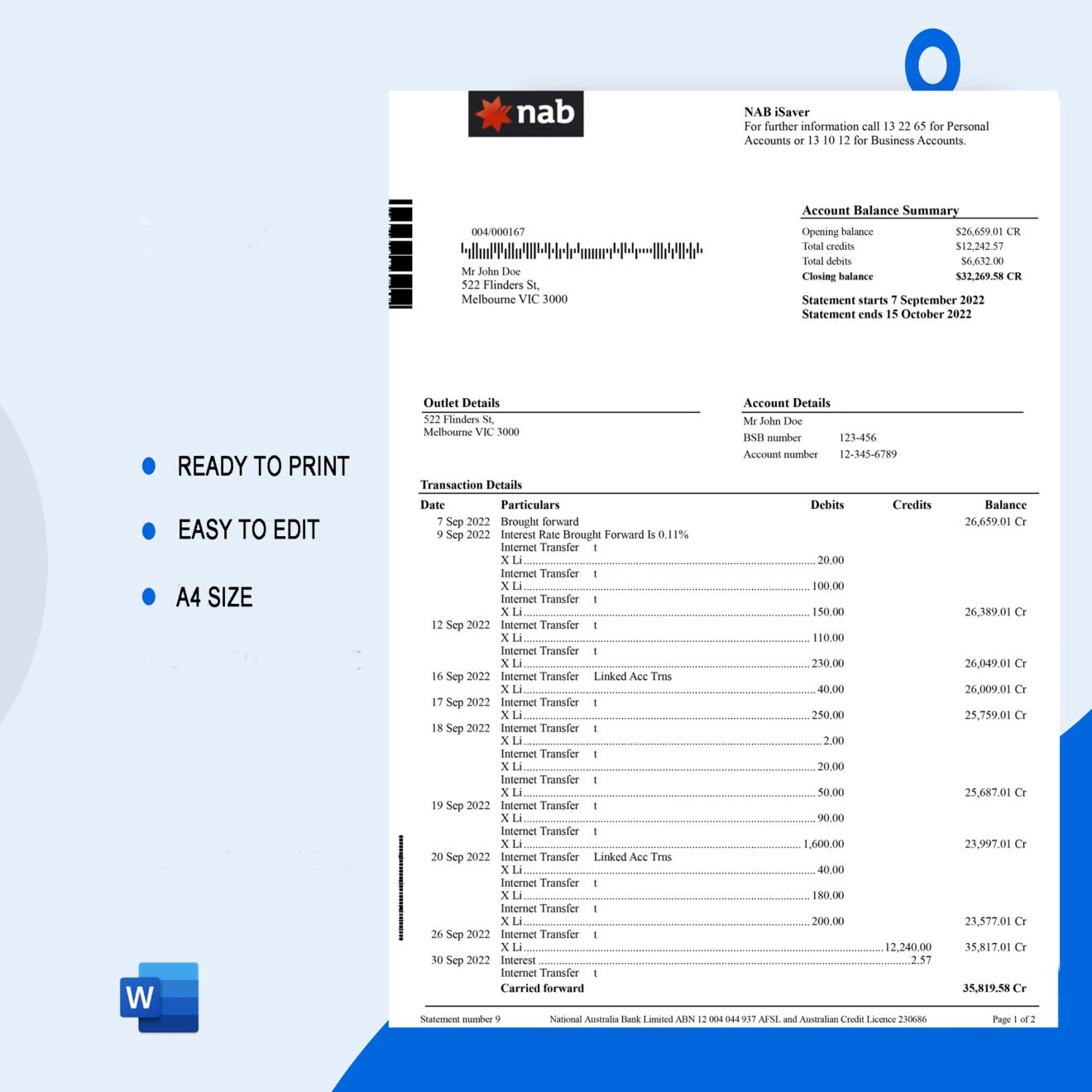Click the 'Transaction Details' heading
Image resolution: width=1092 pixels, height=1092 pixels.
pyautogui.click(x=471, y=485)
